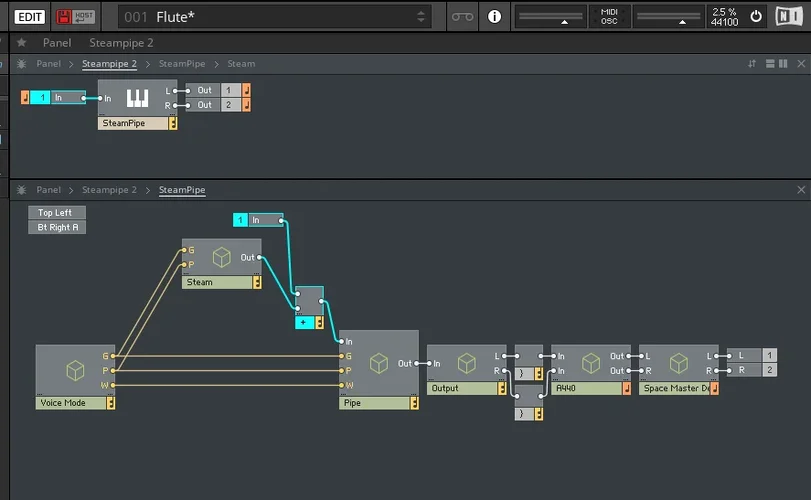Select the Voice Mode macro module
Screen dimensions: 811x500
tap(75, 370)
